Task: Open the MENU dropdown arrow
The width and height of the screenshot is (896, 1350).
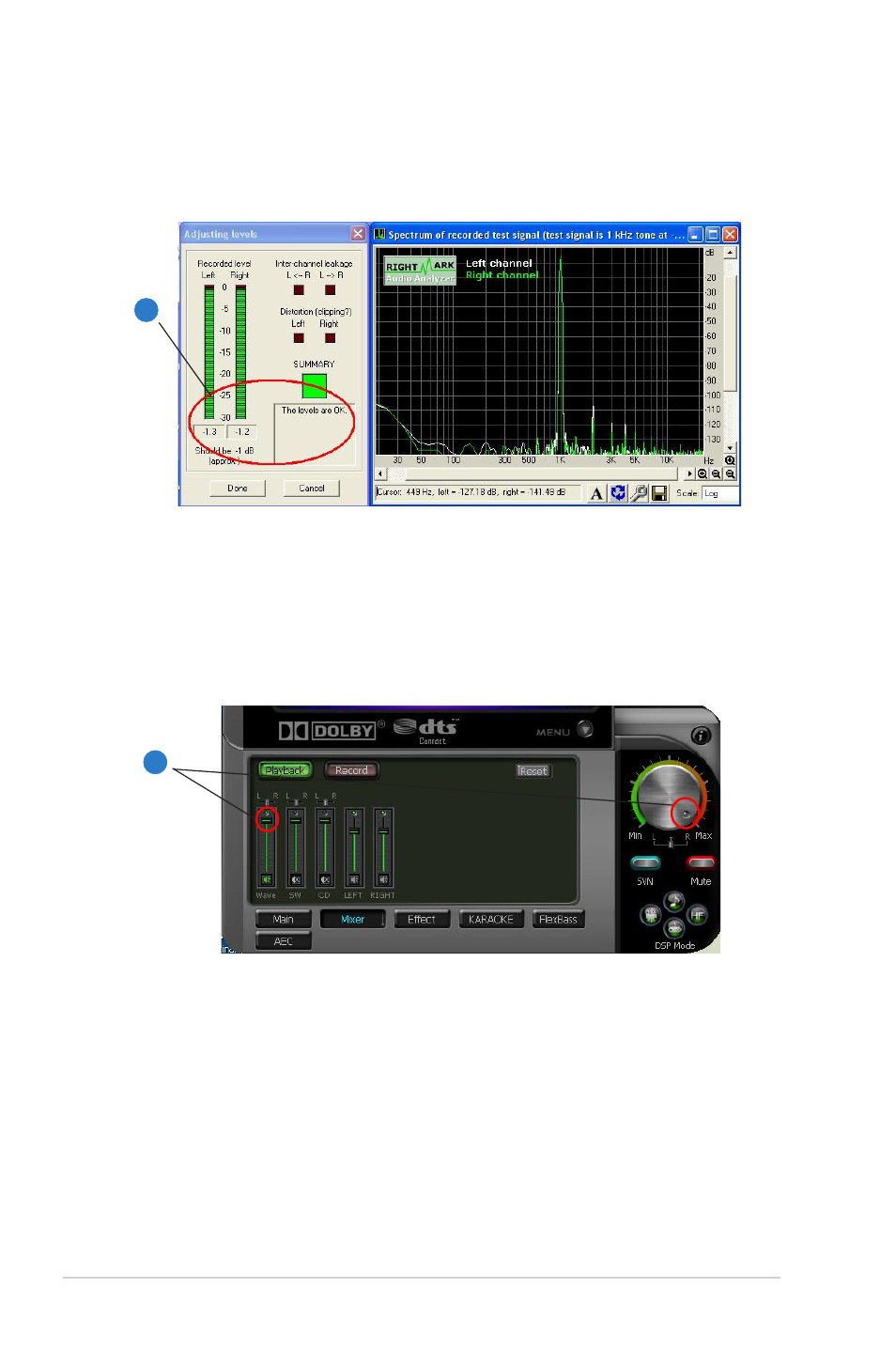Action: click(x=585, y=729)
